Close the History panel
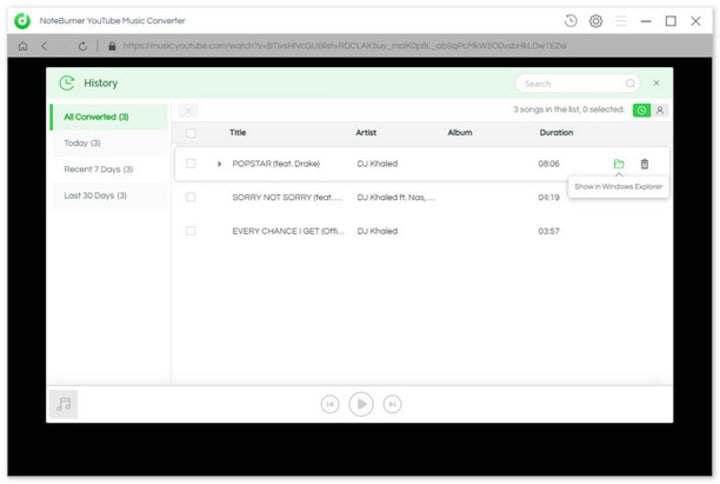Screen dimensions: 720x484 pyautogui.click(x=656, y=83)
